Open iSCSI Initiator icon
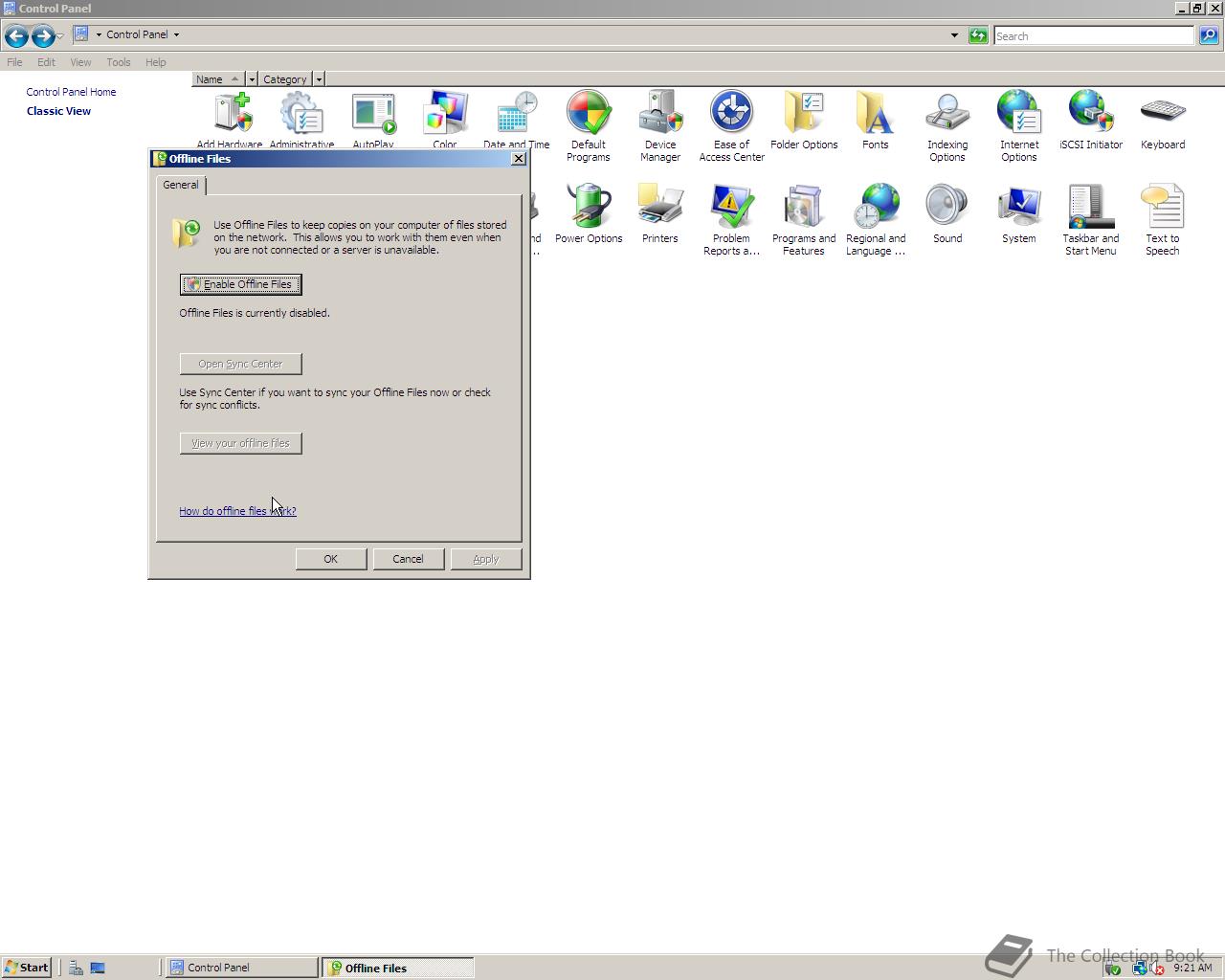Screen dimensions: 1225x980 (1091, 121)
